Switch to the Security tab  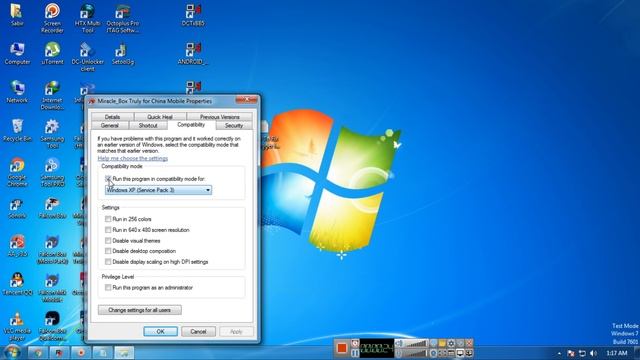pos(234,125)
